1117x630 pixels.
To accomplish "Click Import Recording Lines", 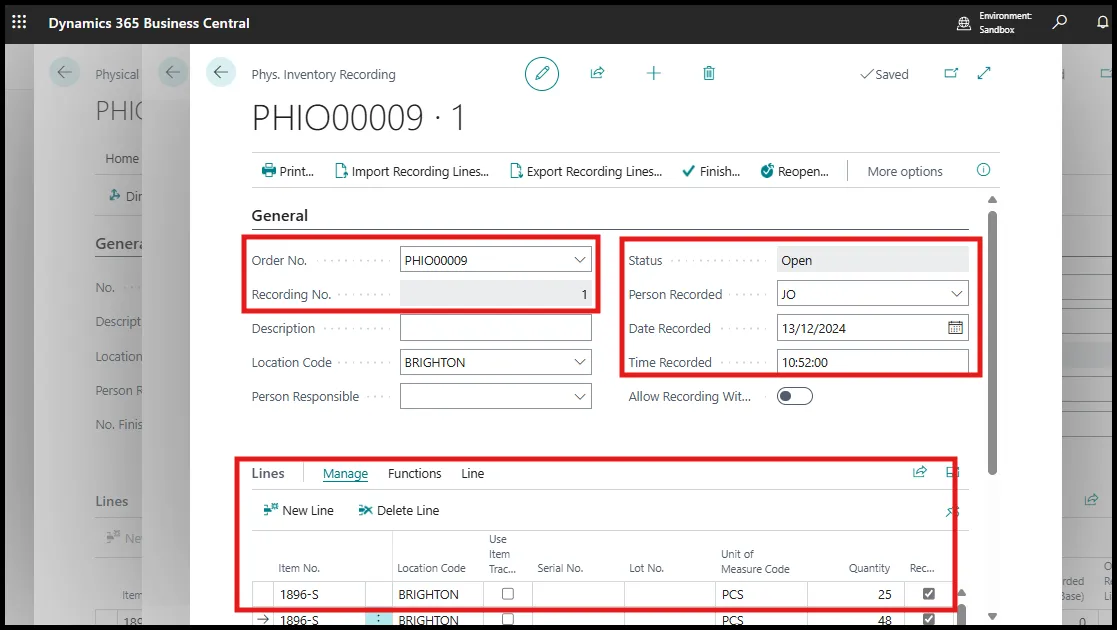I will (412, 171).
